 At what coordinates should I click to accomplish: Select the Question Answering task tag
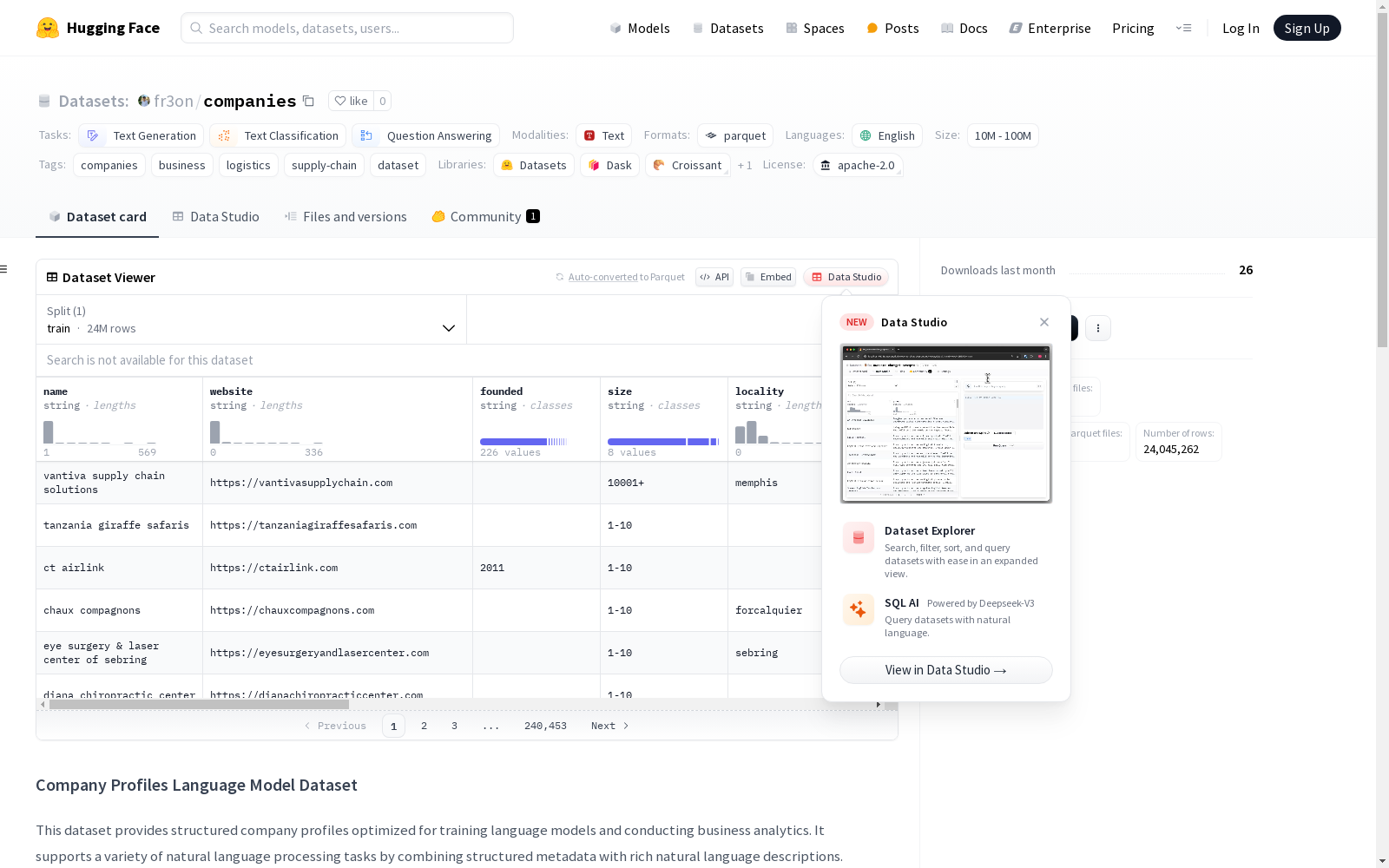[425, 135]
